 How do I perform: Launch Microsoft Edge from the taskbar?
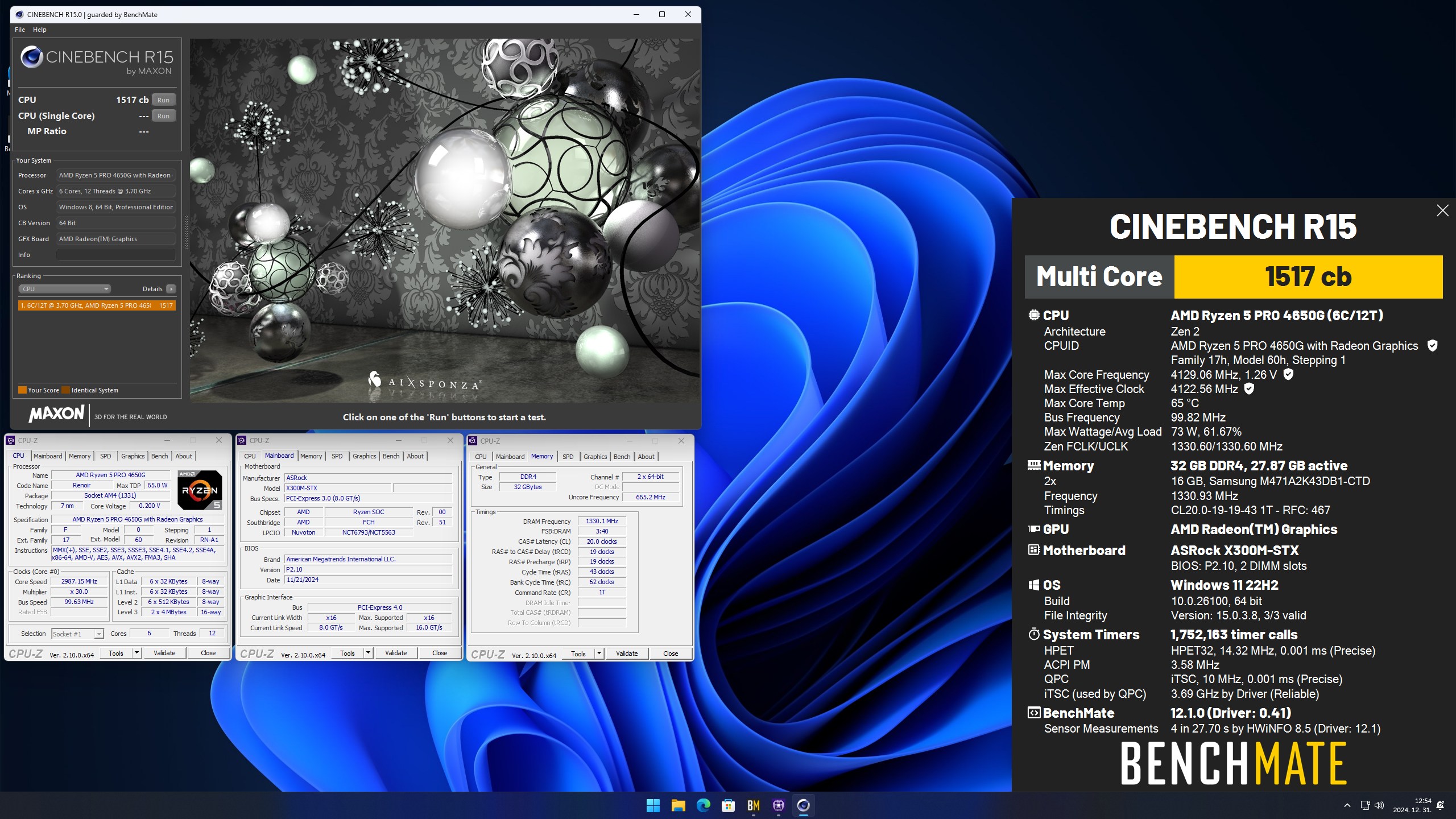coord(703,805)
